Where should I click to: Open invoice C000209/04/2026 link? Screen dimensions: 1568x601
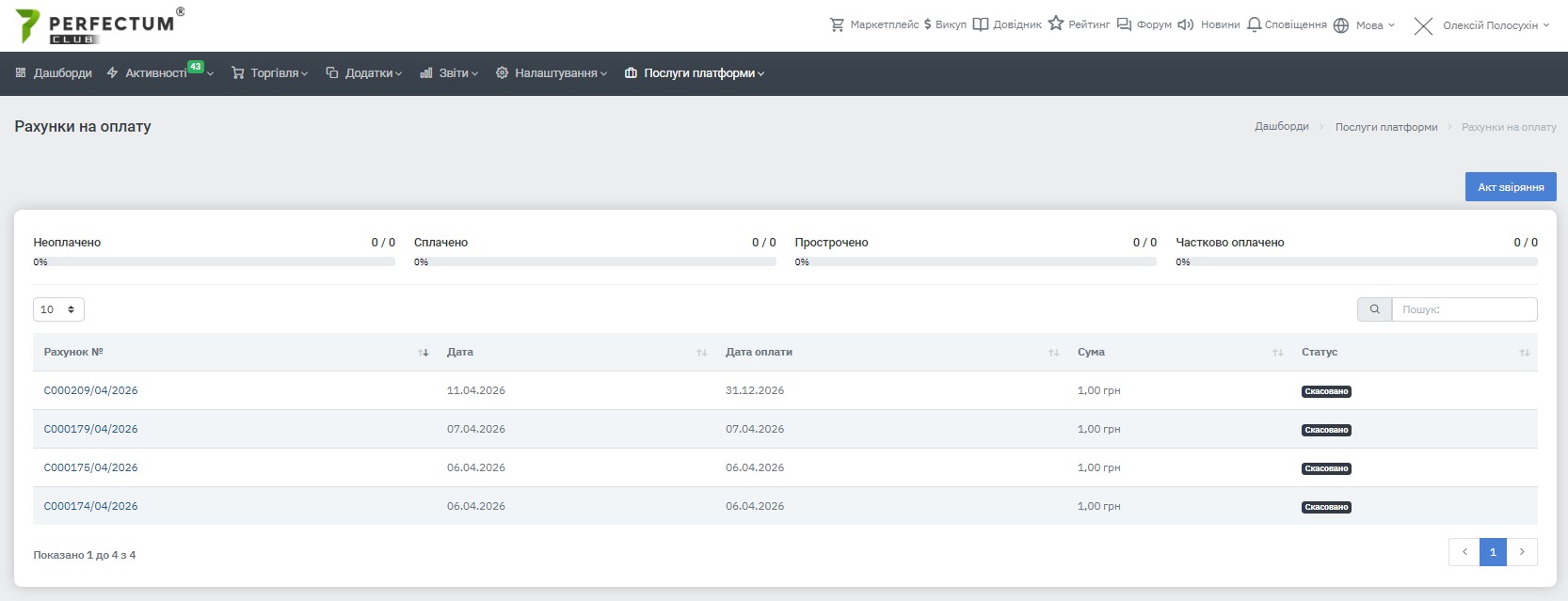click(90, 390)
